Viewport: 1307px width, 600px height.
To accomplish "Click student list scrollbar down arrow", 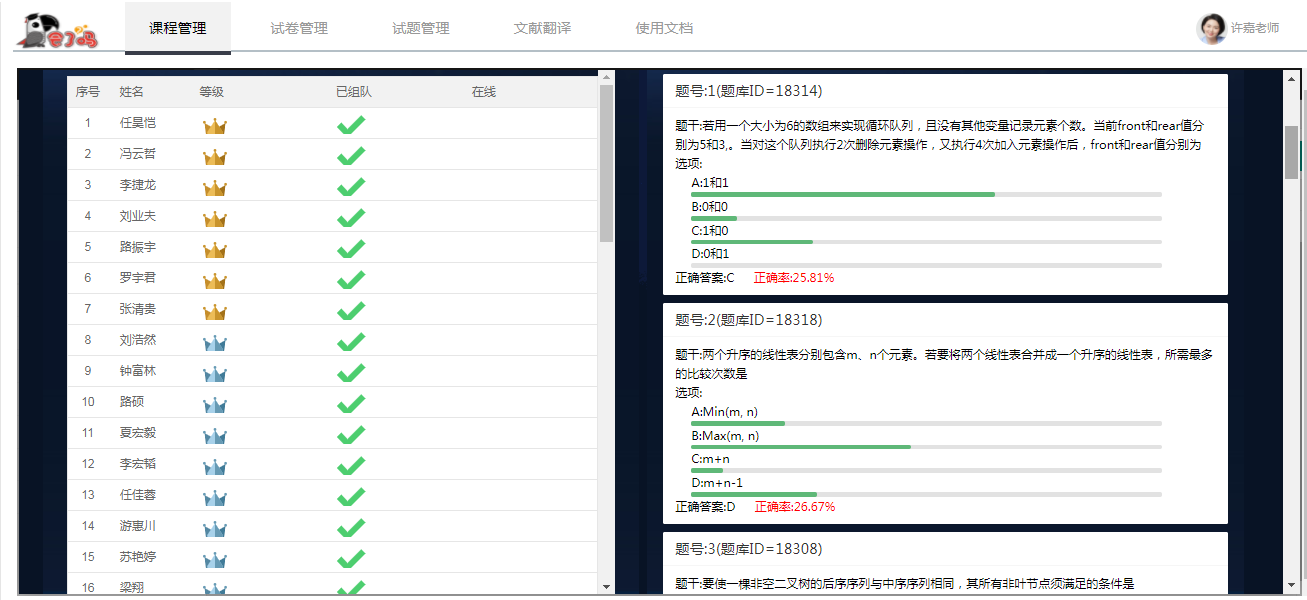I will point(606,586).
